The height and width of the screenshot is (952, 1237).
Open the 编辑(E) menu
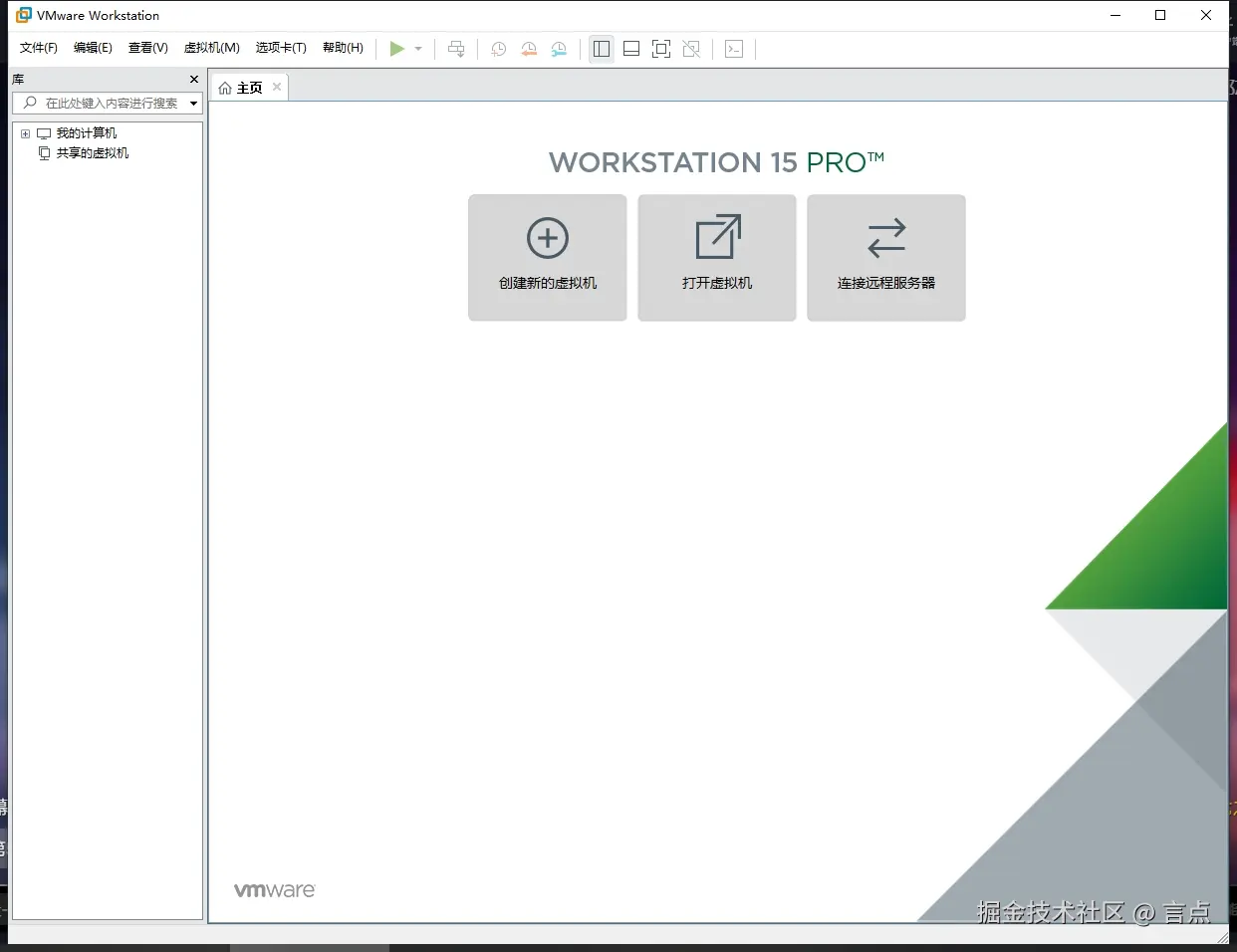pos(93,48)
